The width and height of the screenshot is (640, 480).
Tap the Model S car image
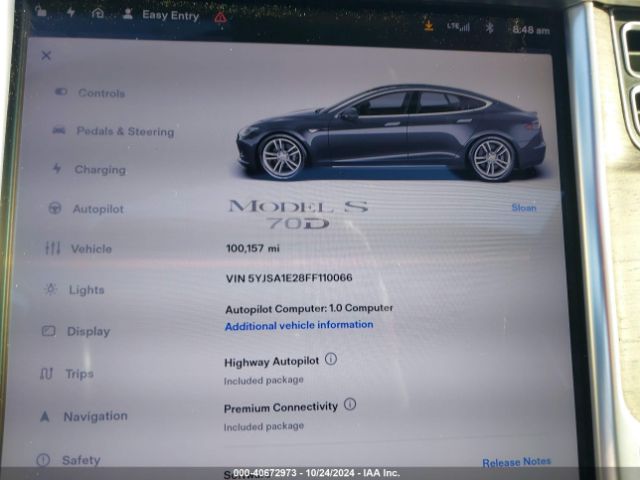pyautogui.click(x=391, y=132)
